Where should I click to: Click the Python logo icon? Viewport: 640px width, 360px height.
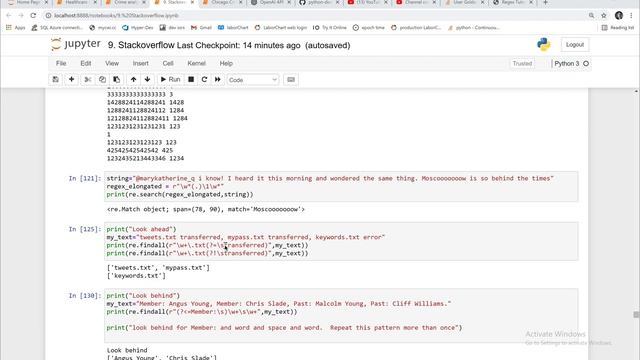pos(543,44)
